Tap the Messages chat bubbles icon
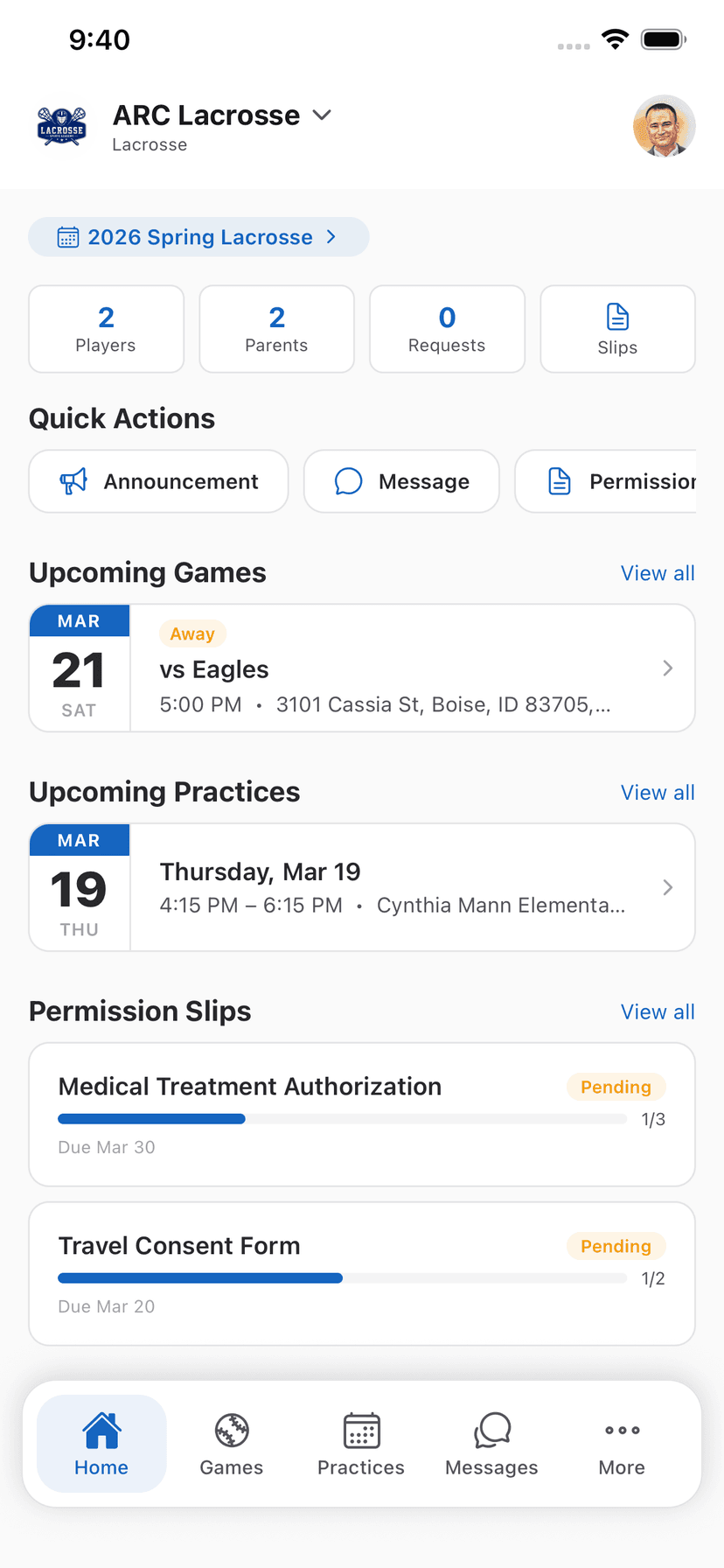 pyautogui.click(x=491, y=1431)
